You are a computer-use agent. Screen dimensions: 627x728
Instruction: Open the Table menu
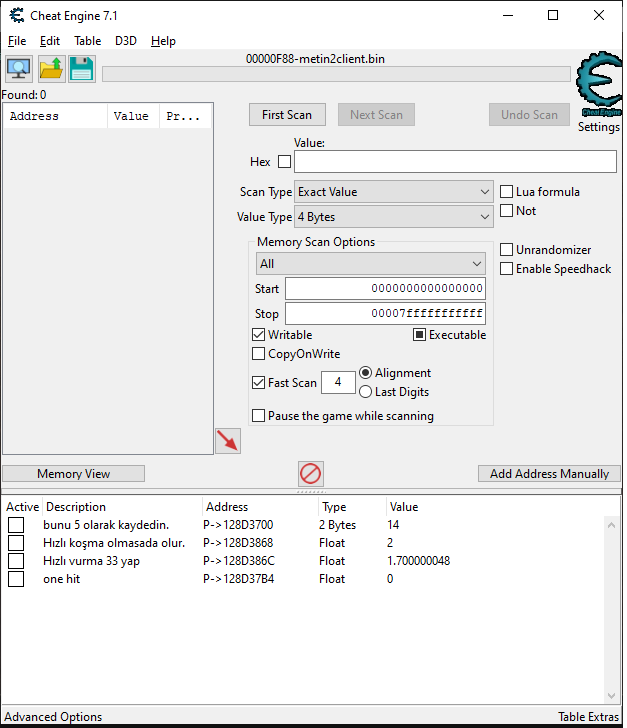pos(87,41)
